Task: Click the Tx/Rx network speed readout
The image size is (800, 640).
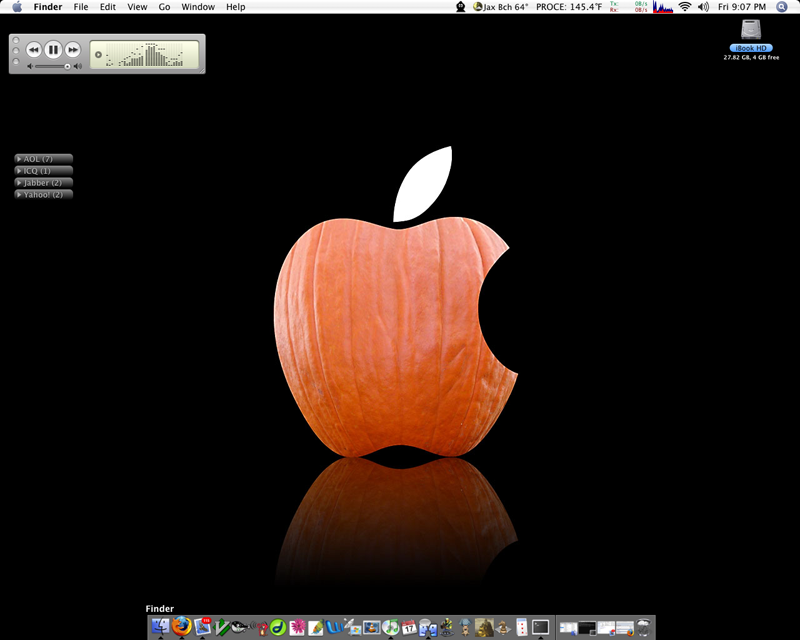Action: coord(629,7)
